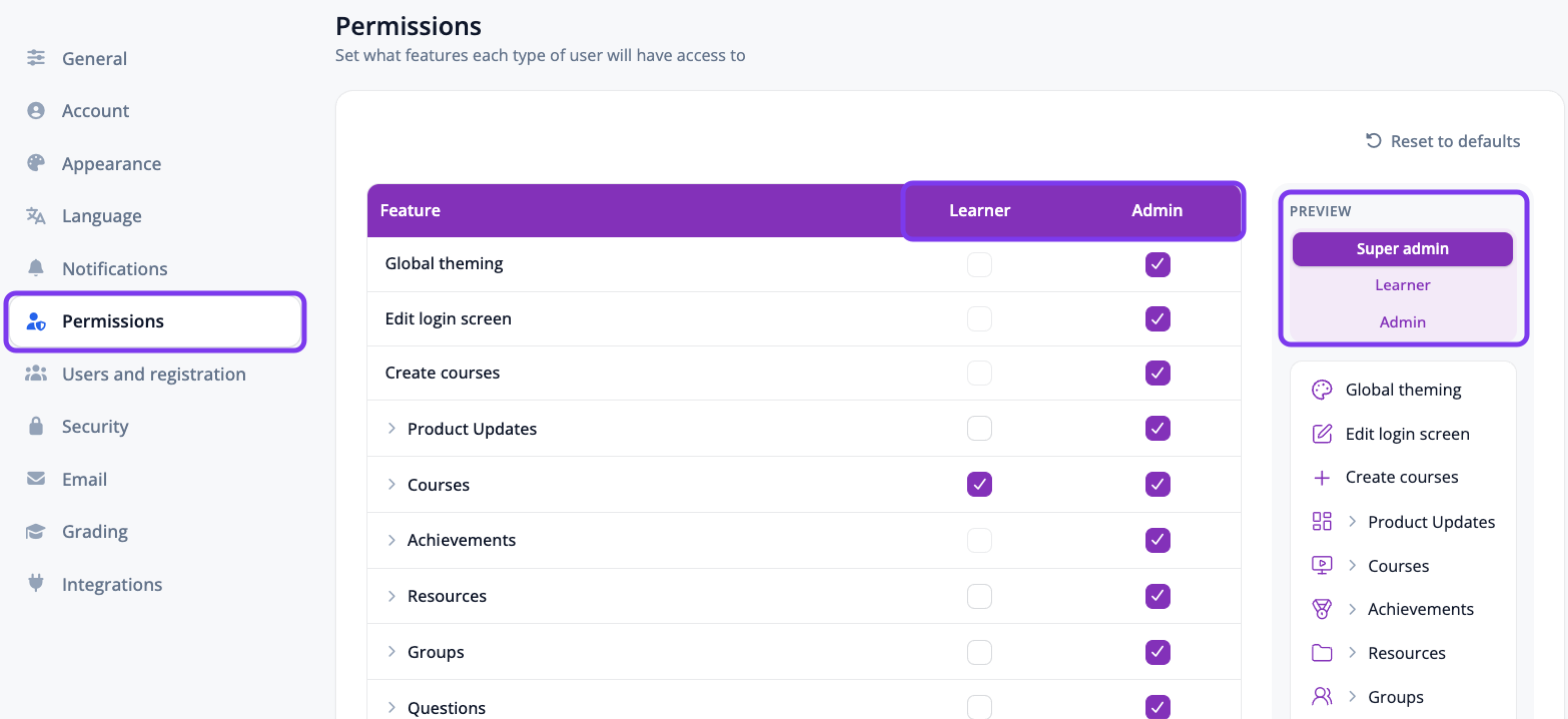Viewport: 1568px width, 719px height.
Task: Uncheck Admin checkbox for Groups
Action: click(1158, 652)
